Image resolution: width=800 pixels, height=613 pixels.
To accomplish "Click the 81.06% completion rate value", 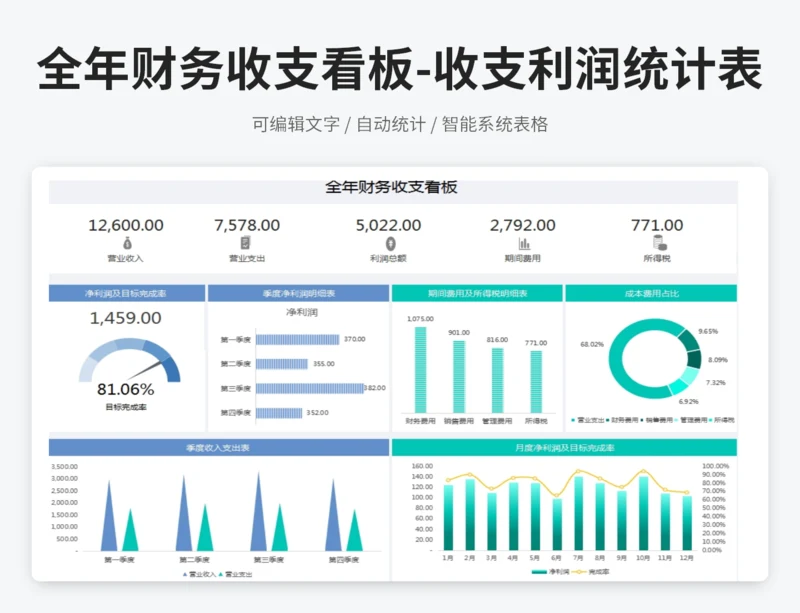I will click(126, 389).
